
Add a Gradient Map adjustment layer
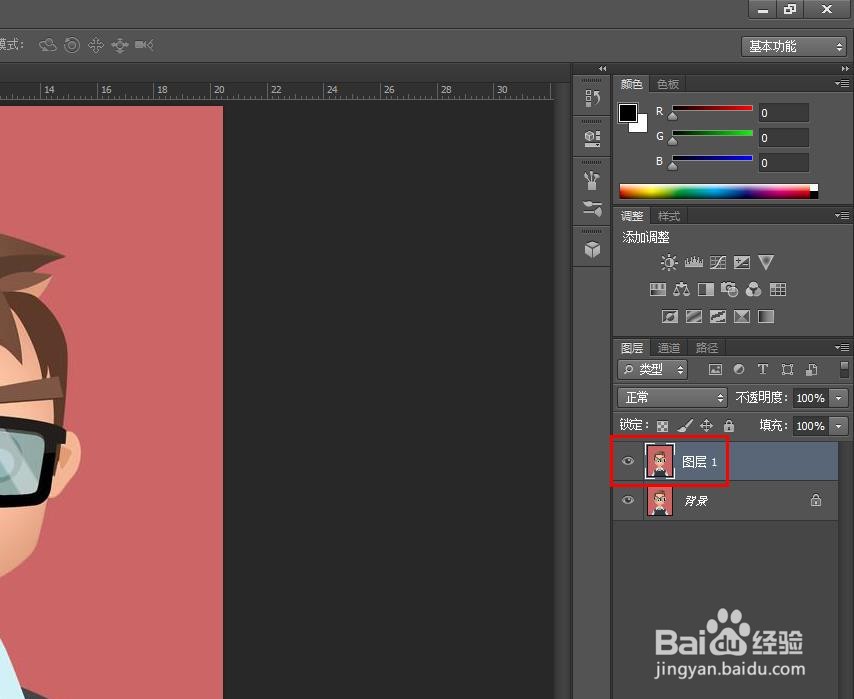tap(766, 317)
